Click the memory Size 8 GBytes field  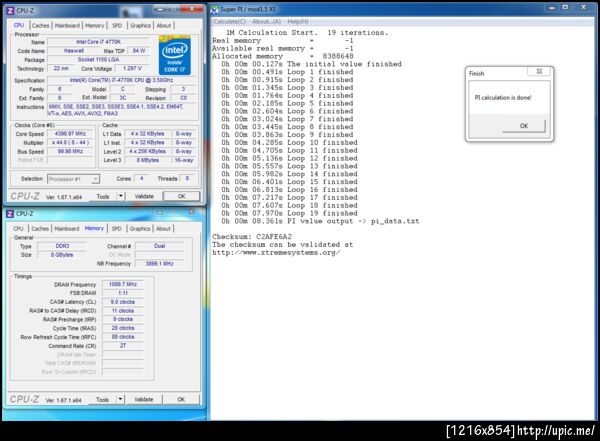62,255
